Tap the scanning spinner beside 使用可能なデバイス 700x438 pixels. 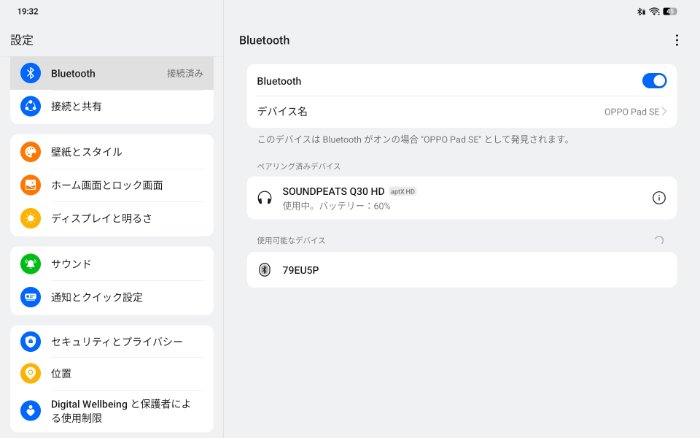click(657, 241)
